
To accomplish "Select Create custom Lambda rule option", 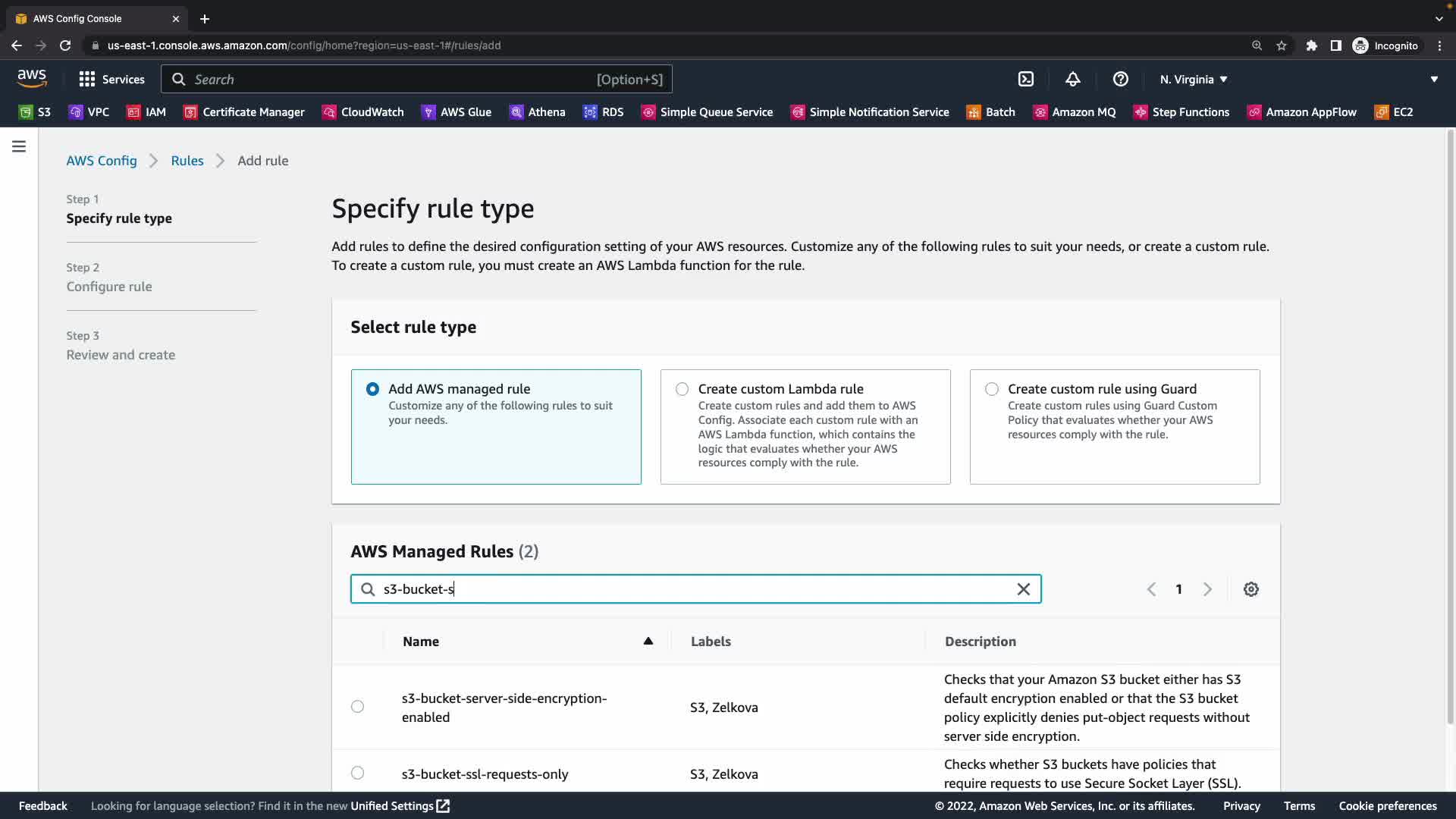I will 682,389.
